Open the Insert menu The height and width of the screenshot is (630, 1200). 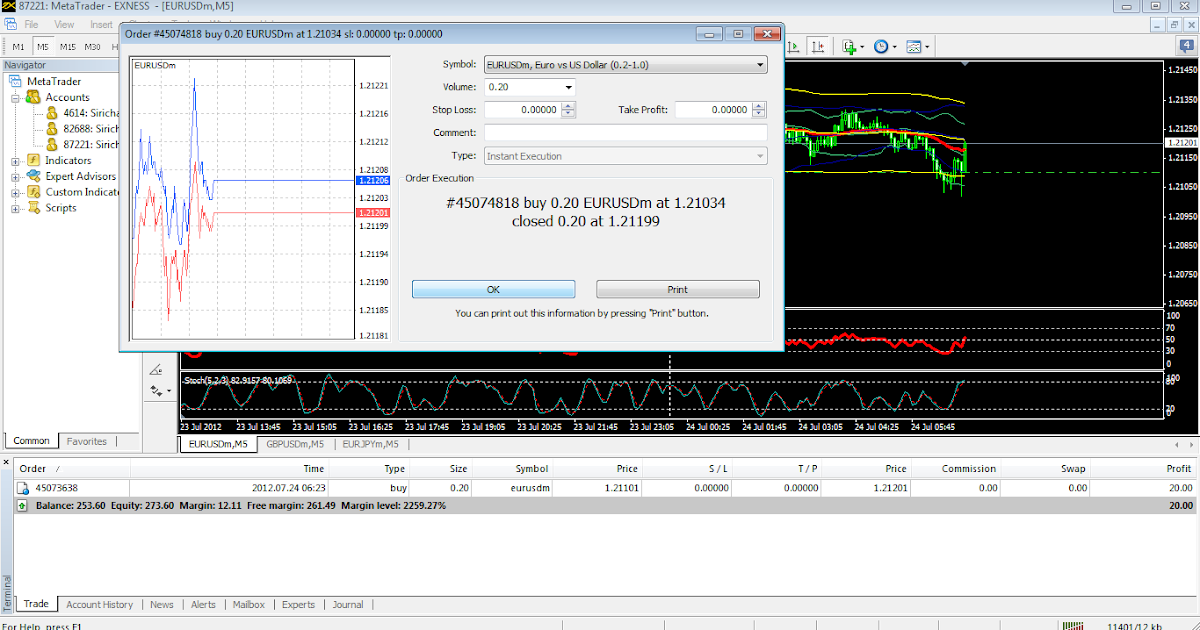101,24
